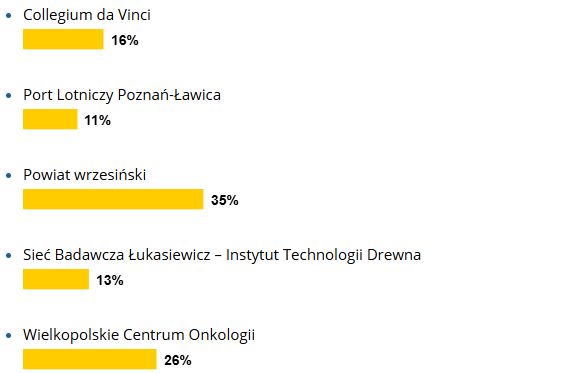
Task: Click the Sieć Badawcza Łukasiewicz text
Action: click(117, 255)
